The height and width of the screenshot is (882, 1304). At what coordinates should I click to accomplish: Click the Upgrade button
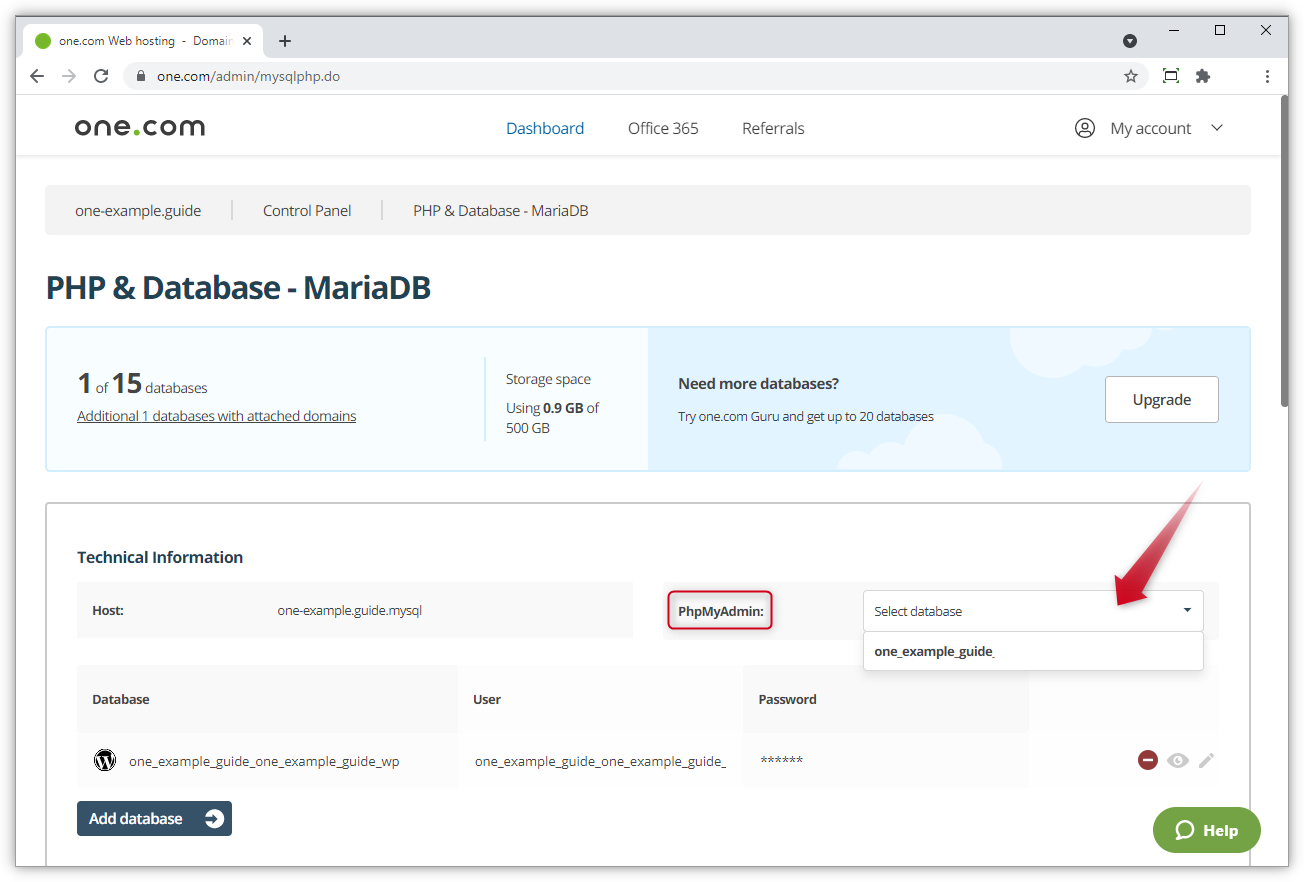(x=1161, y=399)
